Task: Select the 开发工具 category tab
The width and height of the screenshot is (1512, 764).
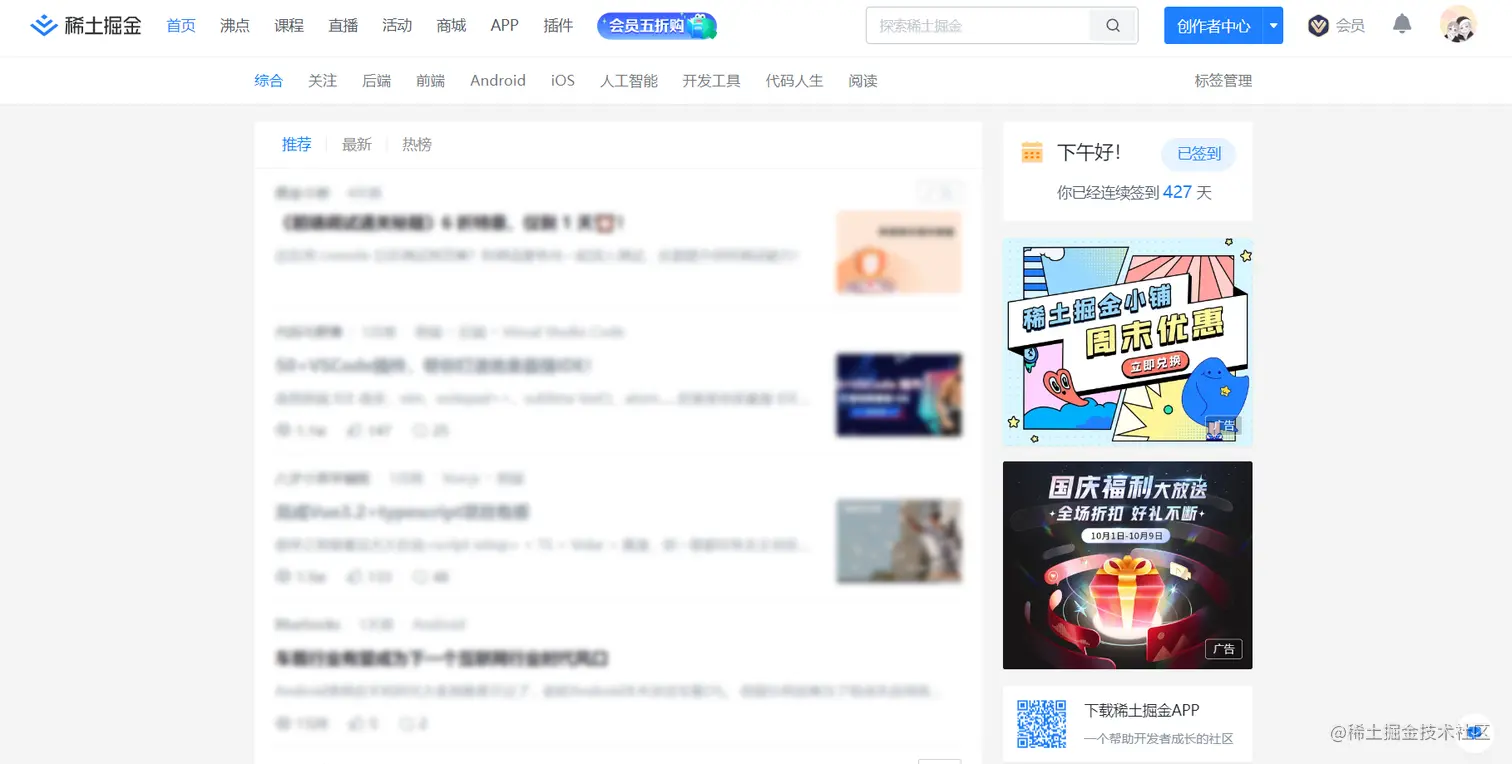Action: coord(712,81)
